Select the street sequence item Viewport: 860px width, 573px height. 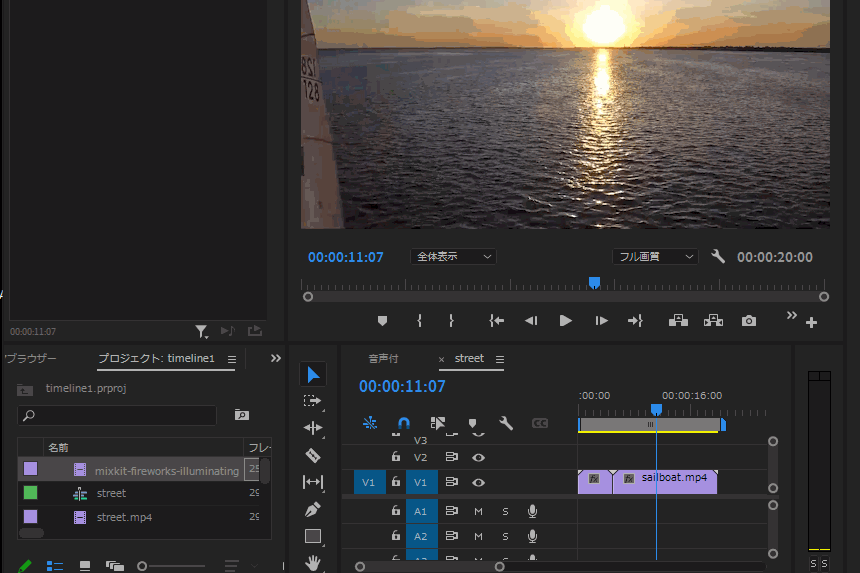111,493
